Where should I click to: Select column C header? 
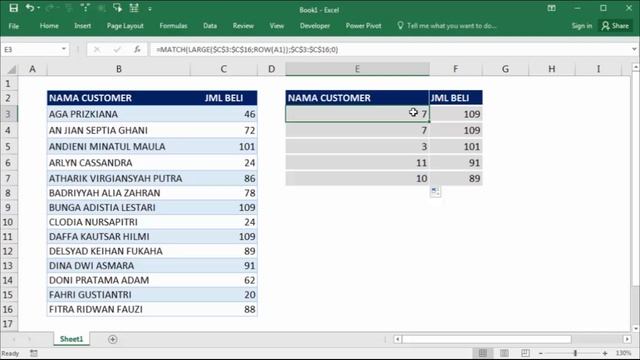click(x=224, y=69)
